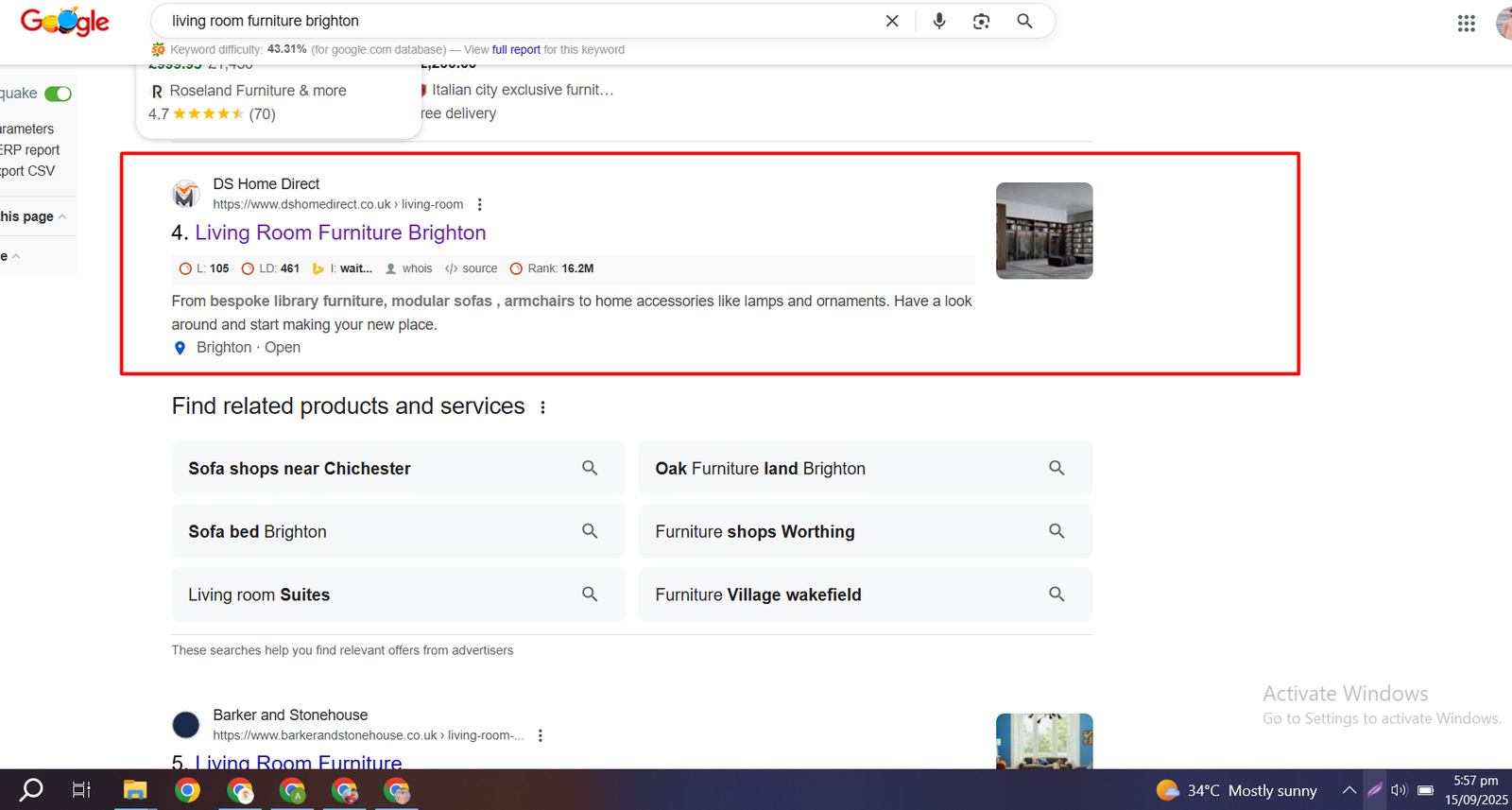Viewport: 1512px width, 810px height.
Task: Open DS Home Direct result options menu
Action: [x=480, y=204]
